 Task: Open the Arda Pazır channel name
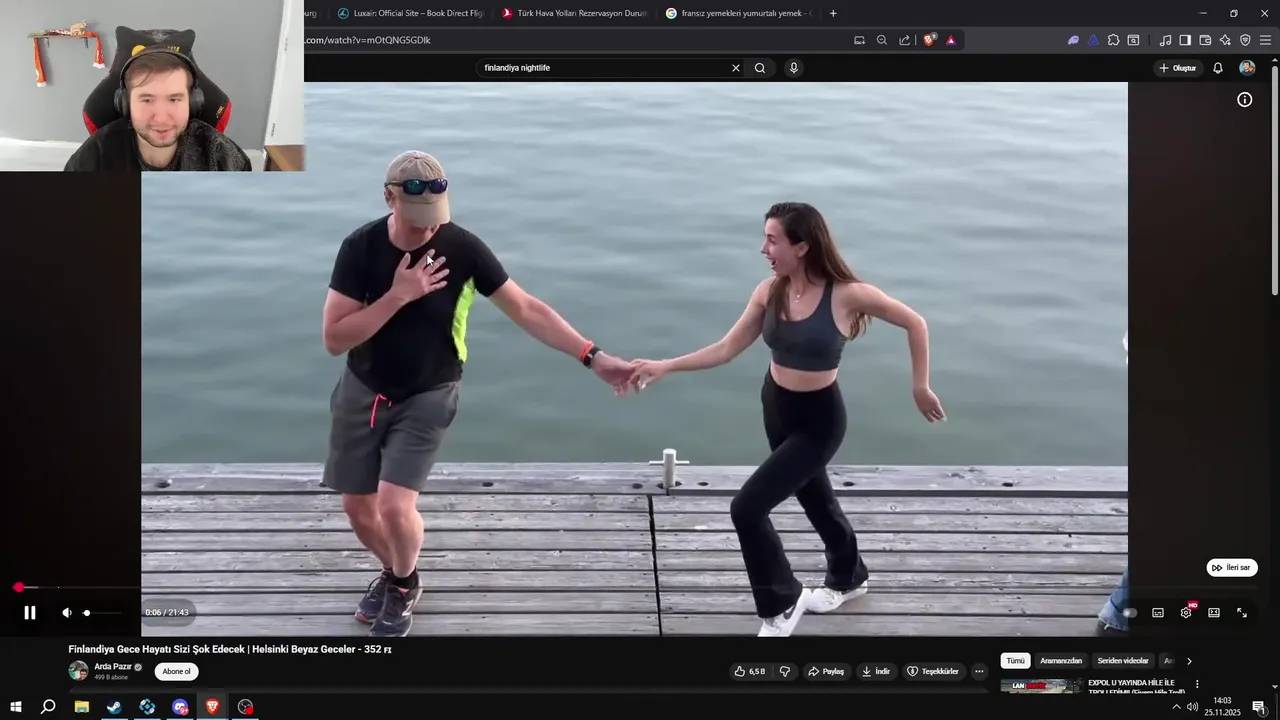pyautogui.click(x=113, y=666)
